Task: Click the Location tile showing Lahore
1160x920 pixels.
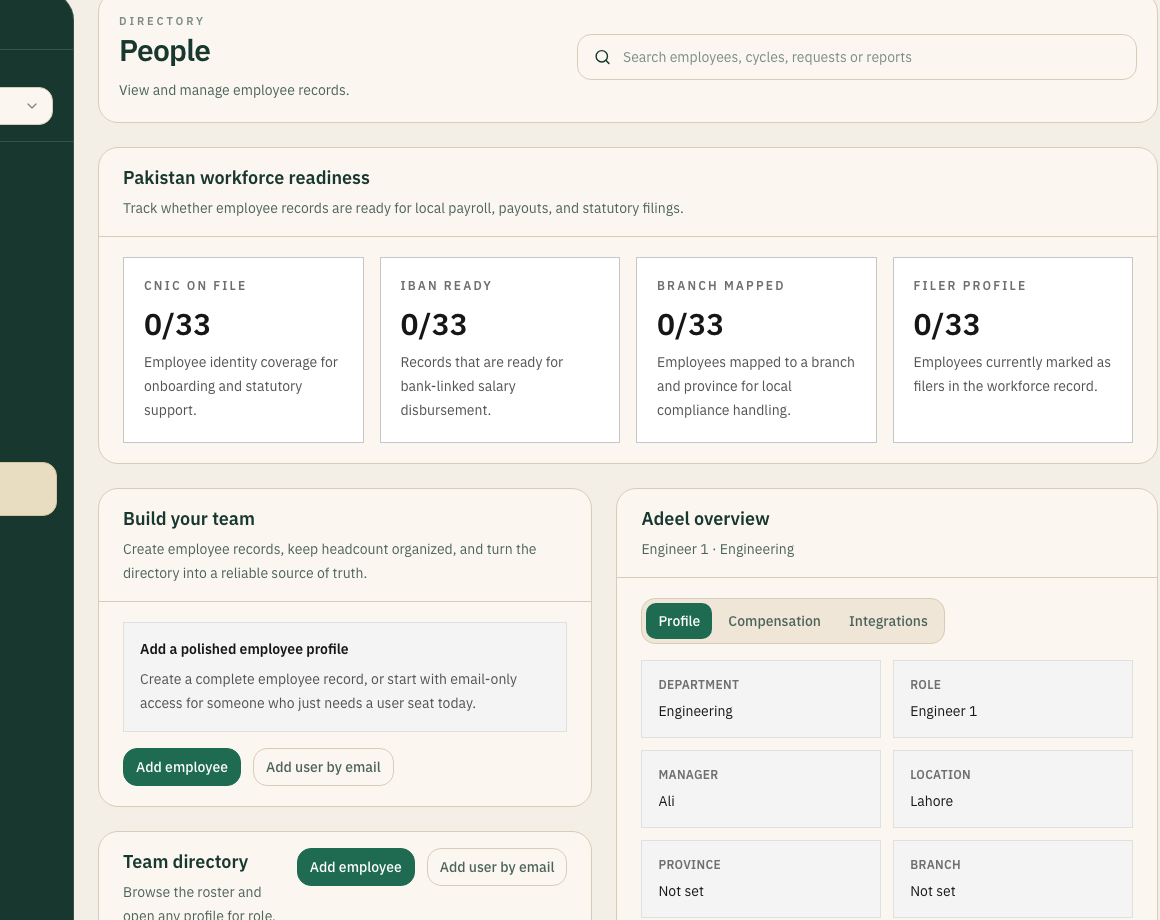Action: point(1013,788)
